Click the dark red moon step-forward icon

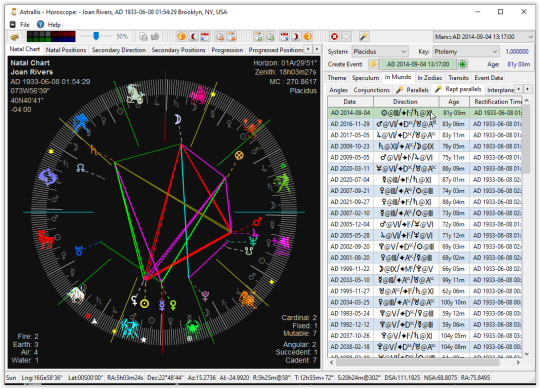click(296, 37)
